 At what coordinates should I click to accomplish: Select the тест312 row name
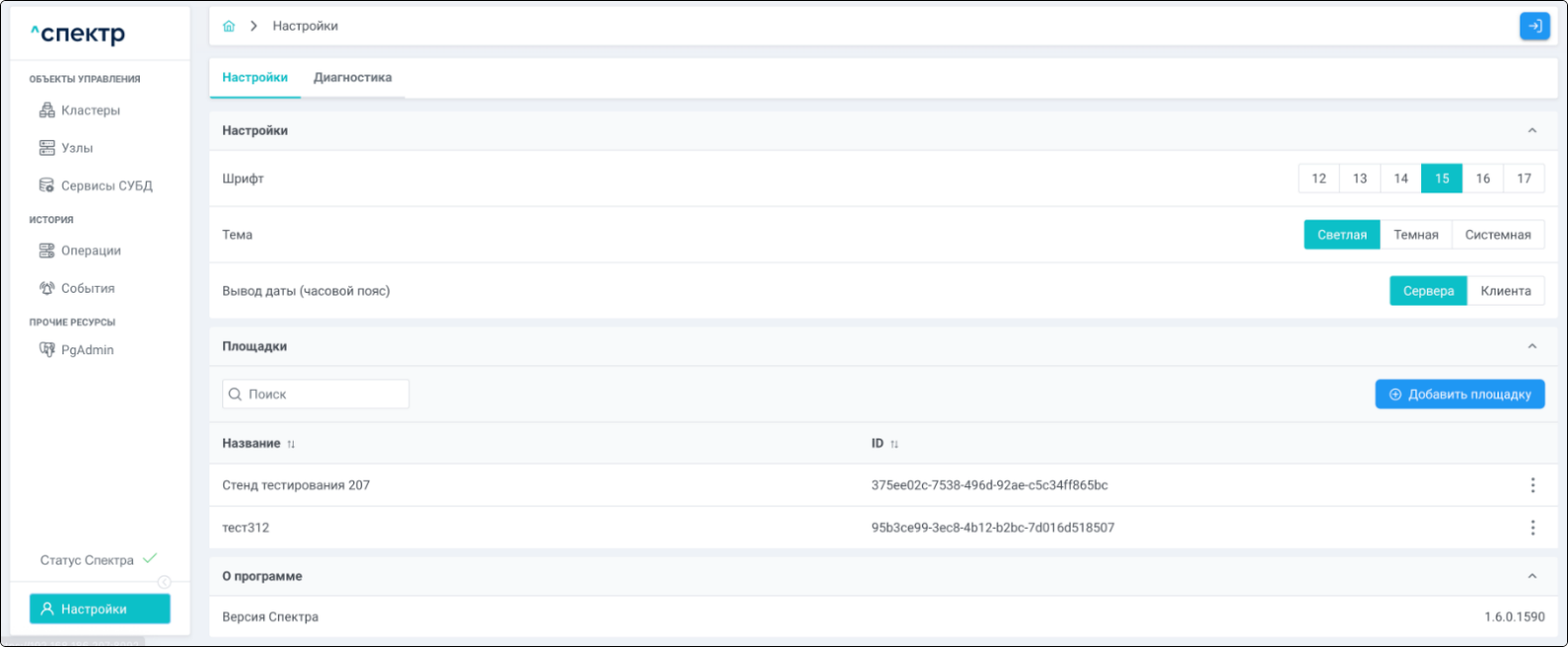pyautogui.click(x=245, y=528)
